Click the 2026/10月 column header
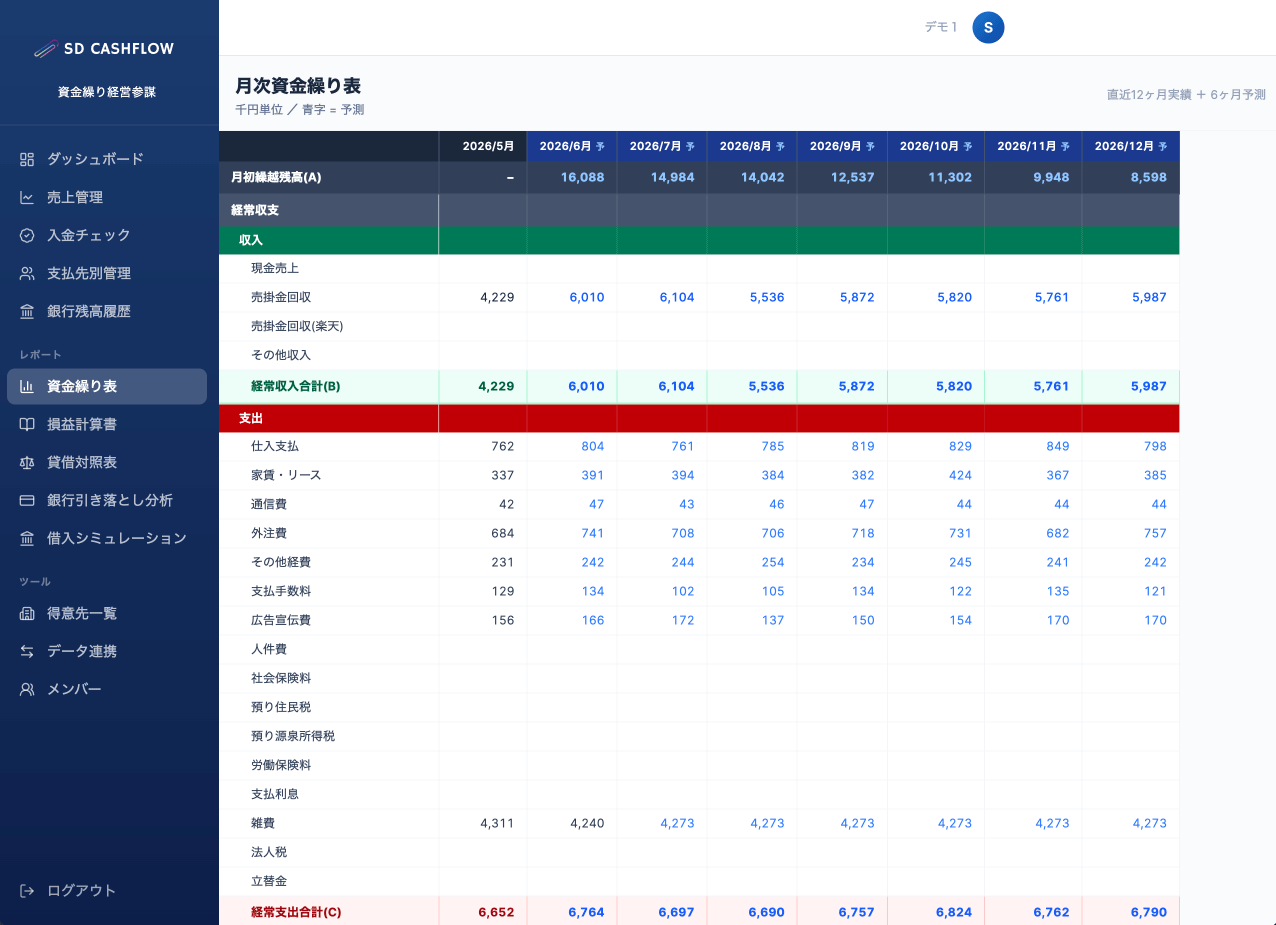1276x925 pixels. click(x=936, y=146)
